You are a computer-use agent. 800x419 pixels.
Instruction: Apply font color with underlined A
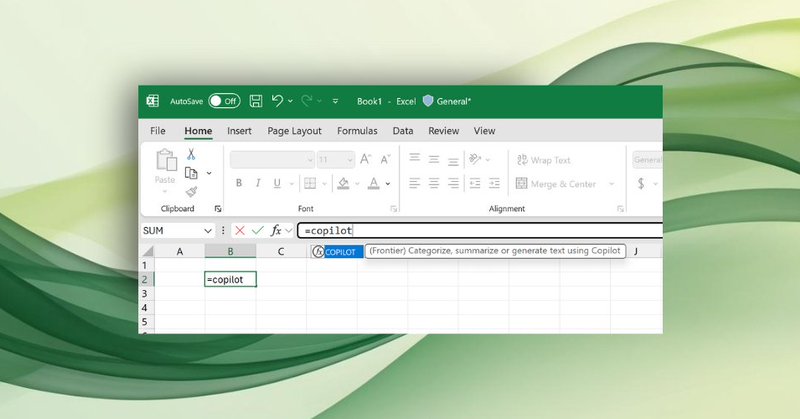coord(374,183)
